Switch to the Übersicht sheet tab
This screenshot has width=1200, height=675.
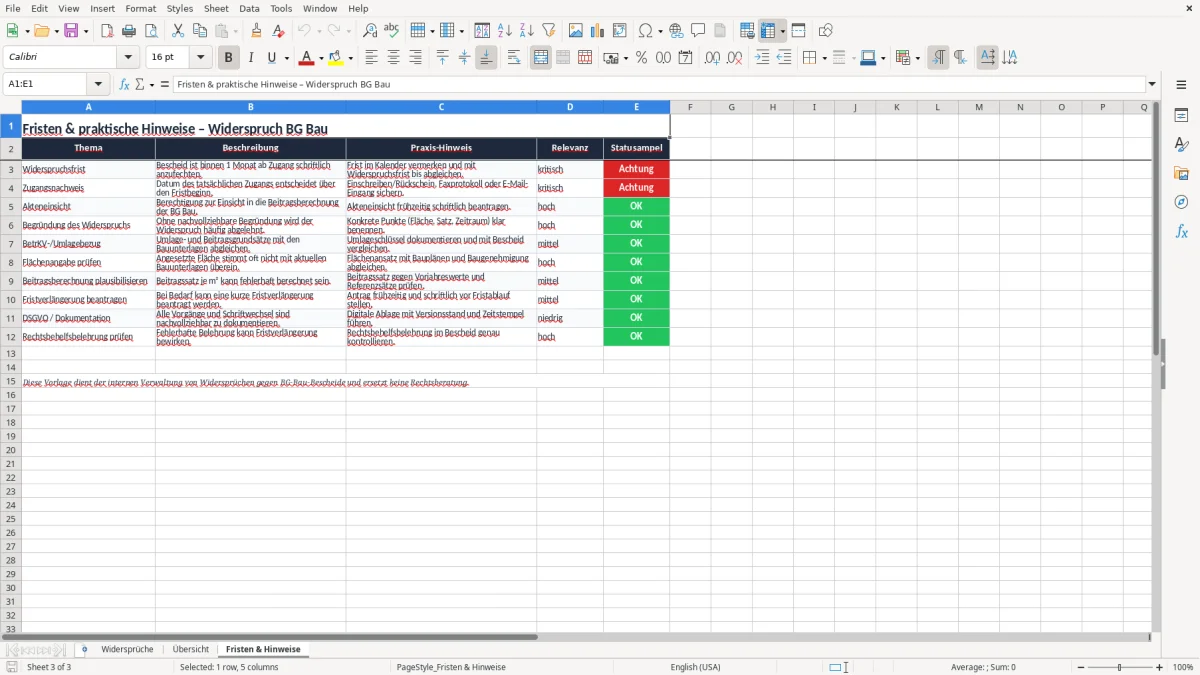tap(191, 649)
